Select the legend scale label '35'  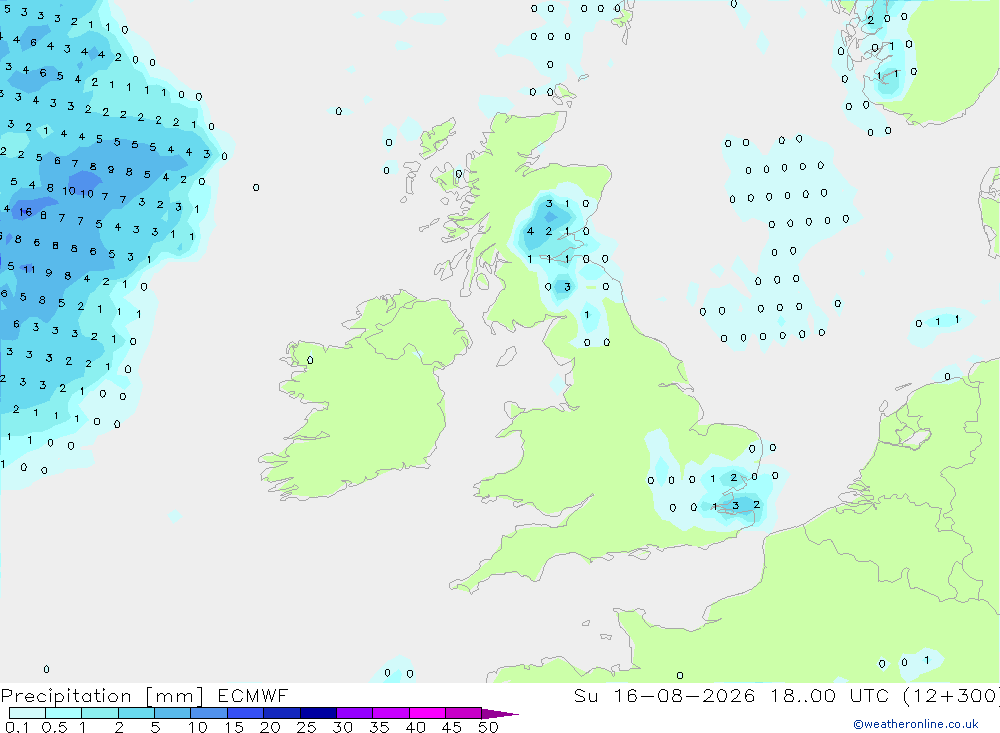379,727
